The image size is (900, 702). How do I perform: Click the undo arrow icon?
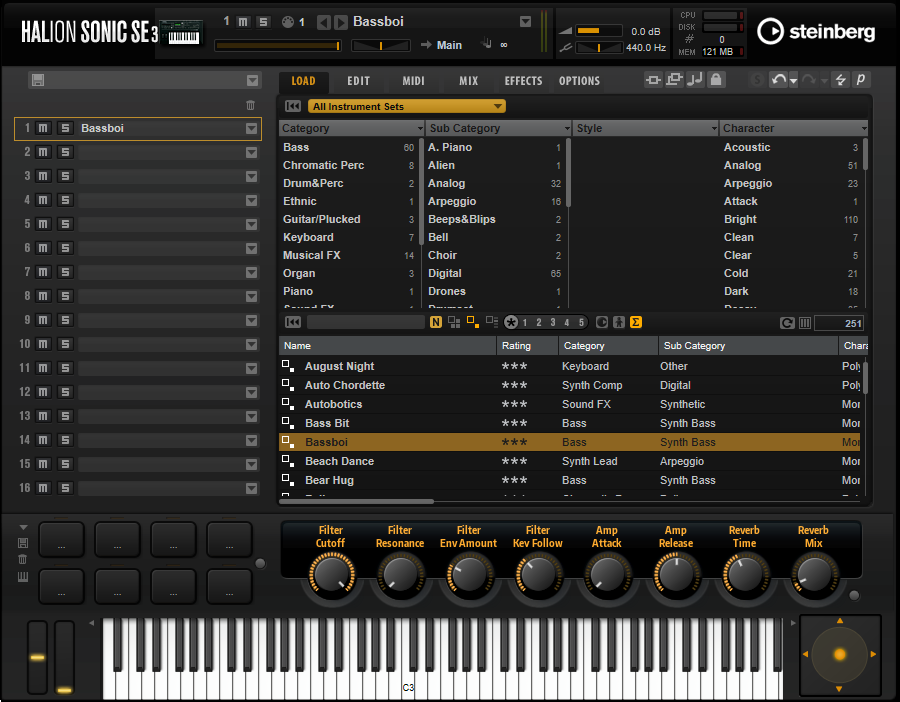[777, 80]
